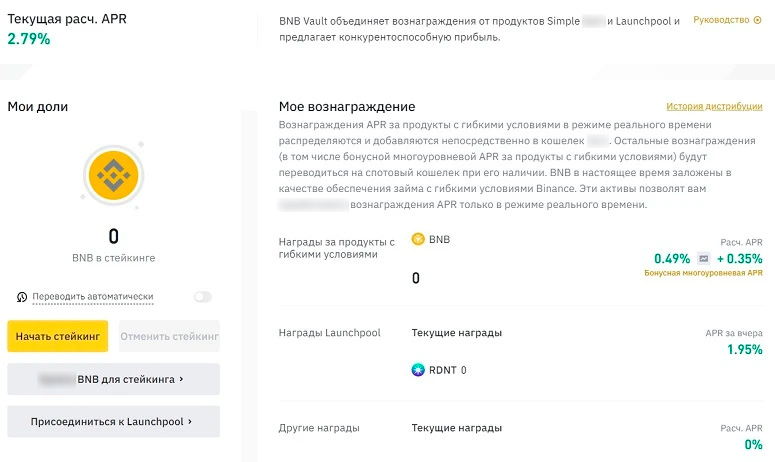The height and width of the screenshot is (462, 775).
Task: Click Награды за продукты с гибкими условиями
Action: 337,248
